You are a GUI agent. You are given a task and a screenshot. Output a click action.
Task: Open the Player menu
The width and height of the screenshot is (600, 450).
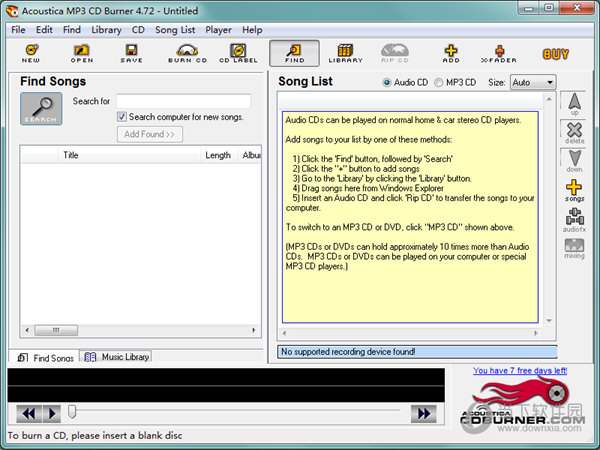pyautogui.click(x=218, y=30)
